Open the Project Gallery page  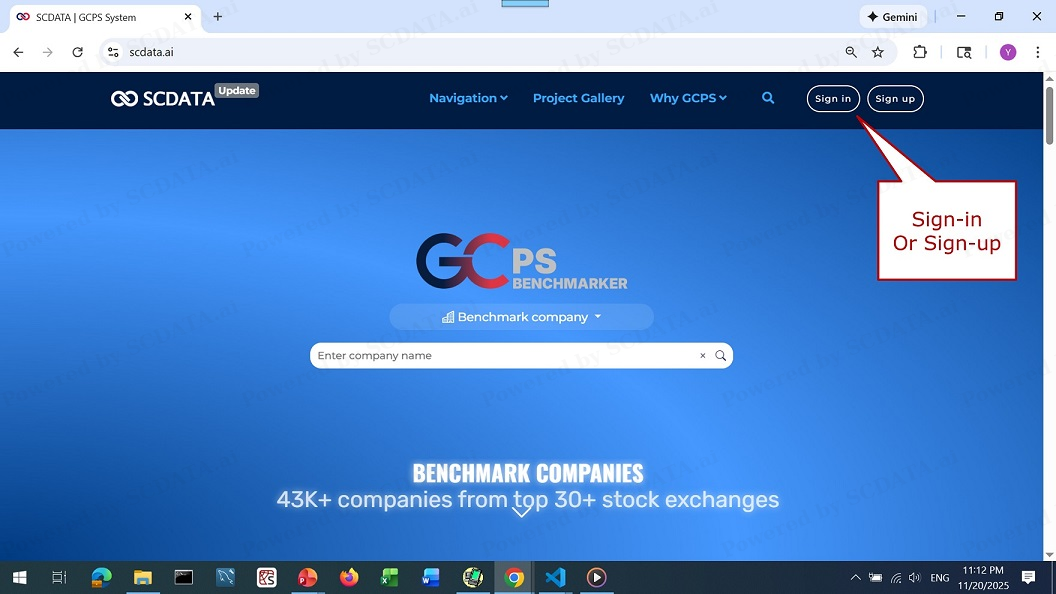click(578, 98)
